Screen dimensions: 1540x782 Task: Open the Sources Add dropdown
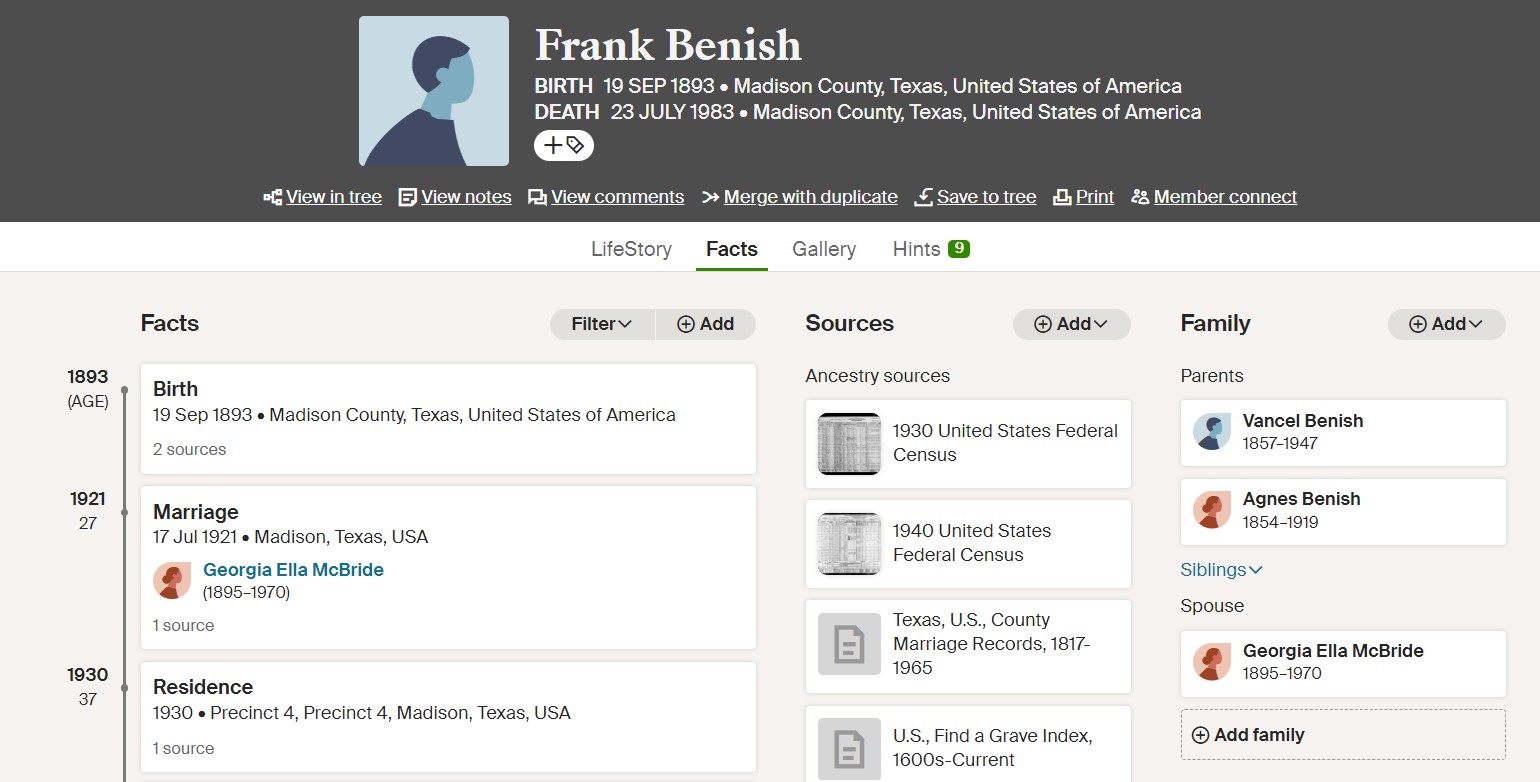tap(1072, 324)
